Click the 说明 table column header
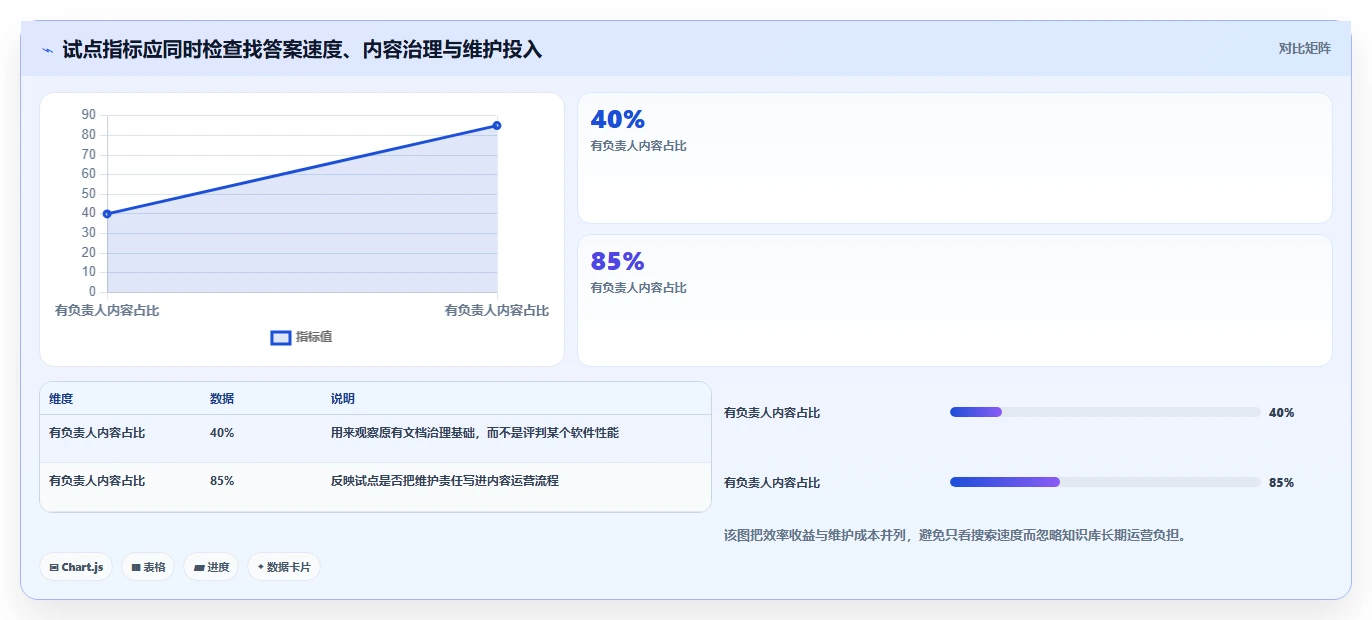Image resolution: width=1372 pixels, height=620 pixels. (x=343, y=399)
